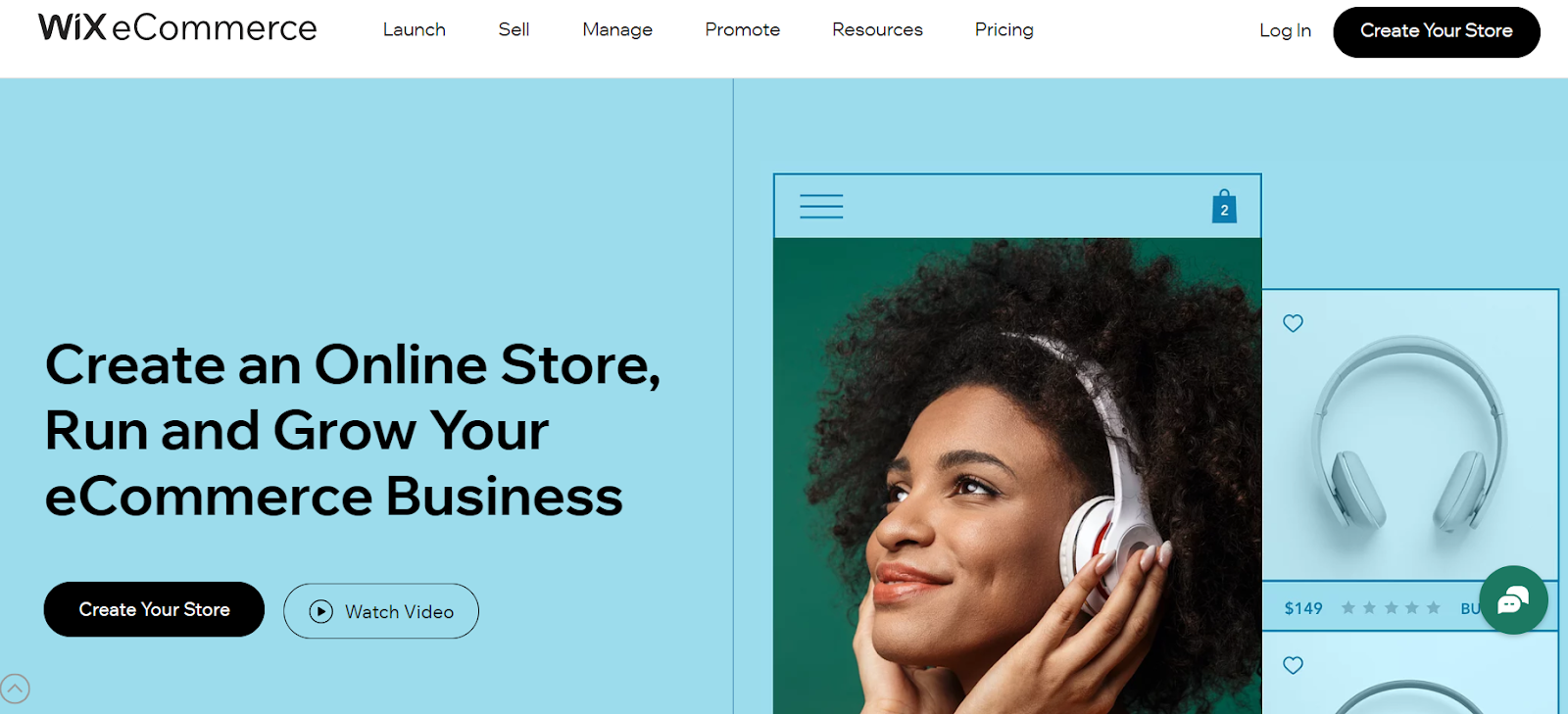Click the Log In link

[x=1285, y=31]
